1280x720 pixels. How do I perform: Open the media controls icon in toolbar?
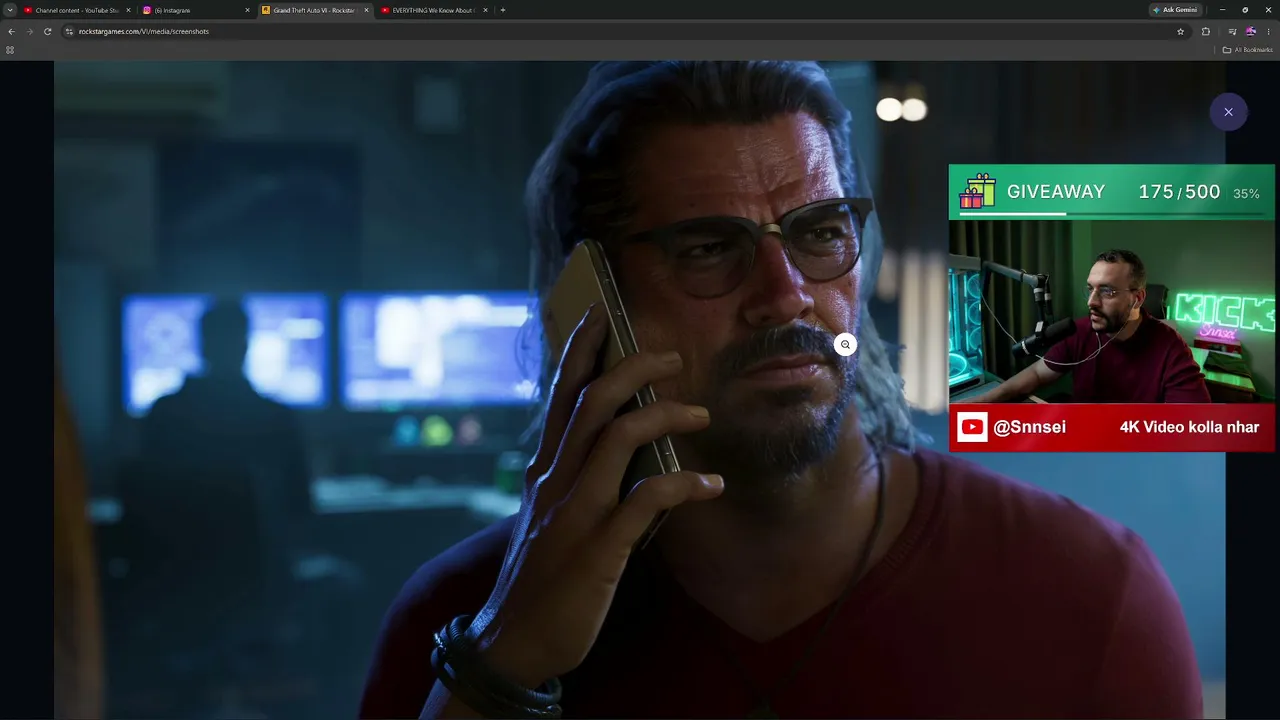[x=1232, y=31]
